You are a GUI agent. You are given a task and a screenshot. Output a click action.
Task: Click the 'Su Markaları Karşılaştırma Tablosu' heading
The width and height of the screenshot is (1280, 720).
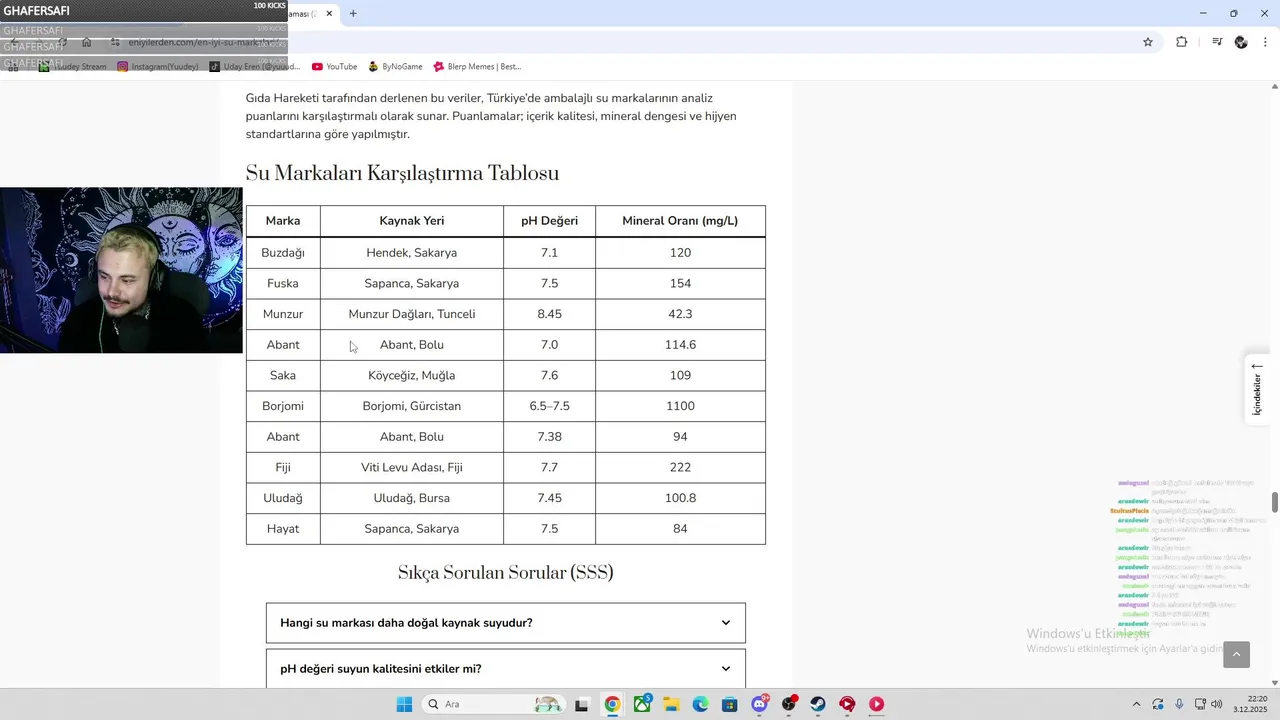[x=402, y=174]
